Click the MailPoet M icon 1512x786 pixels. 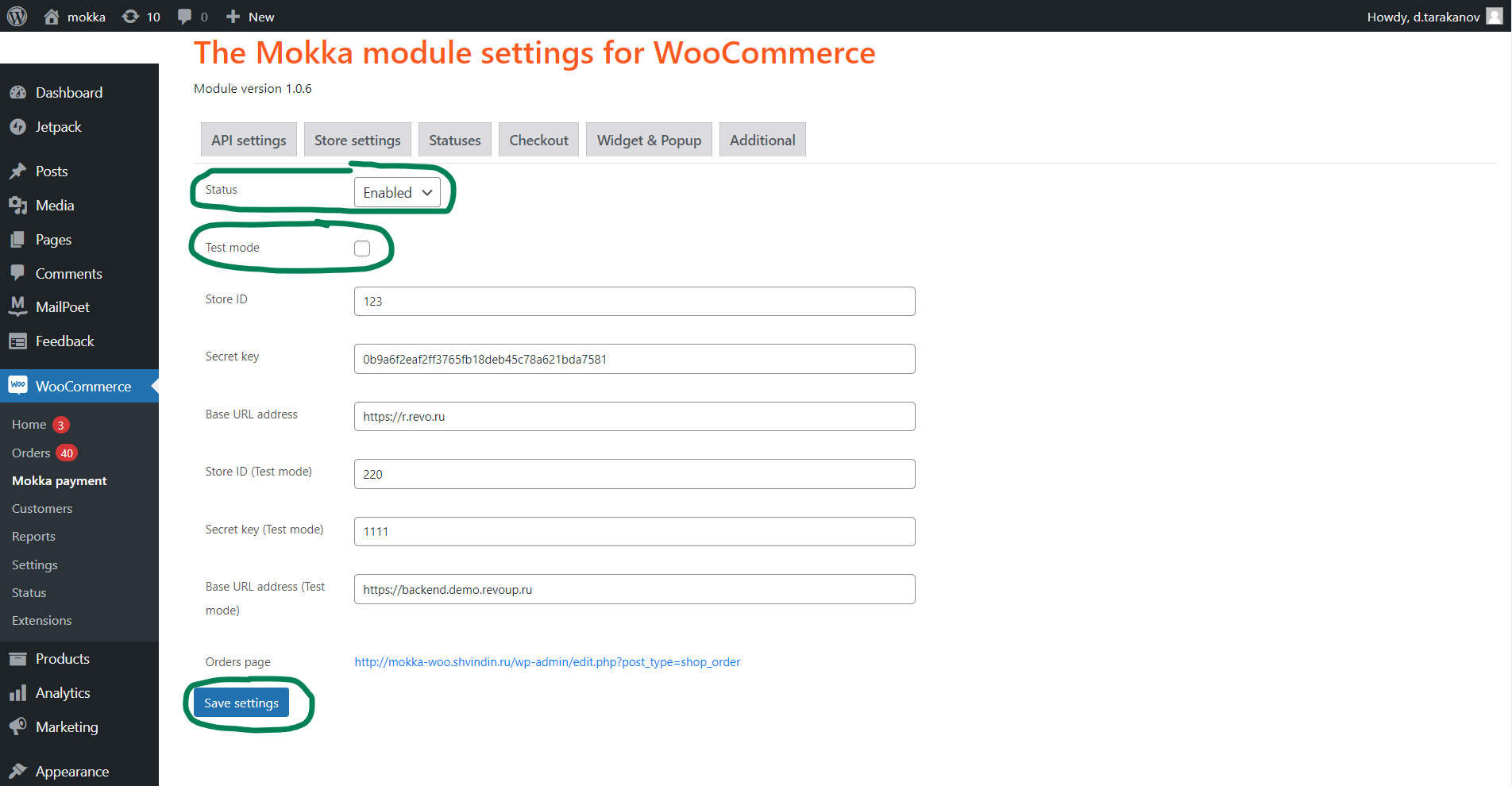(18, 306)
